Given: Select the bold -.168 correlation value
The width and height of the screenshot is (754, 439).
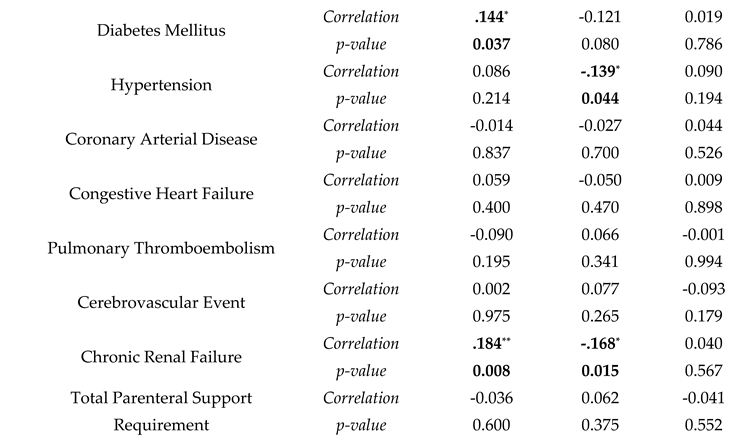Looking at the screenshot, I should 599,343.
